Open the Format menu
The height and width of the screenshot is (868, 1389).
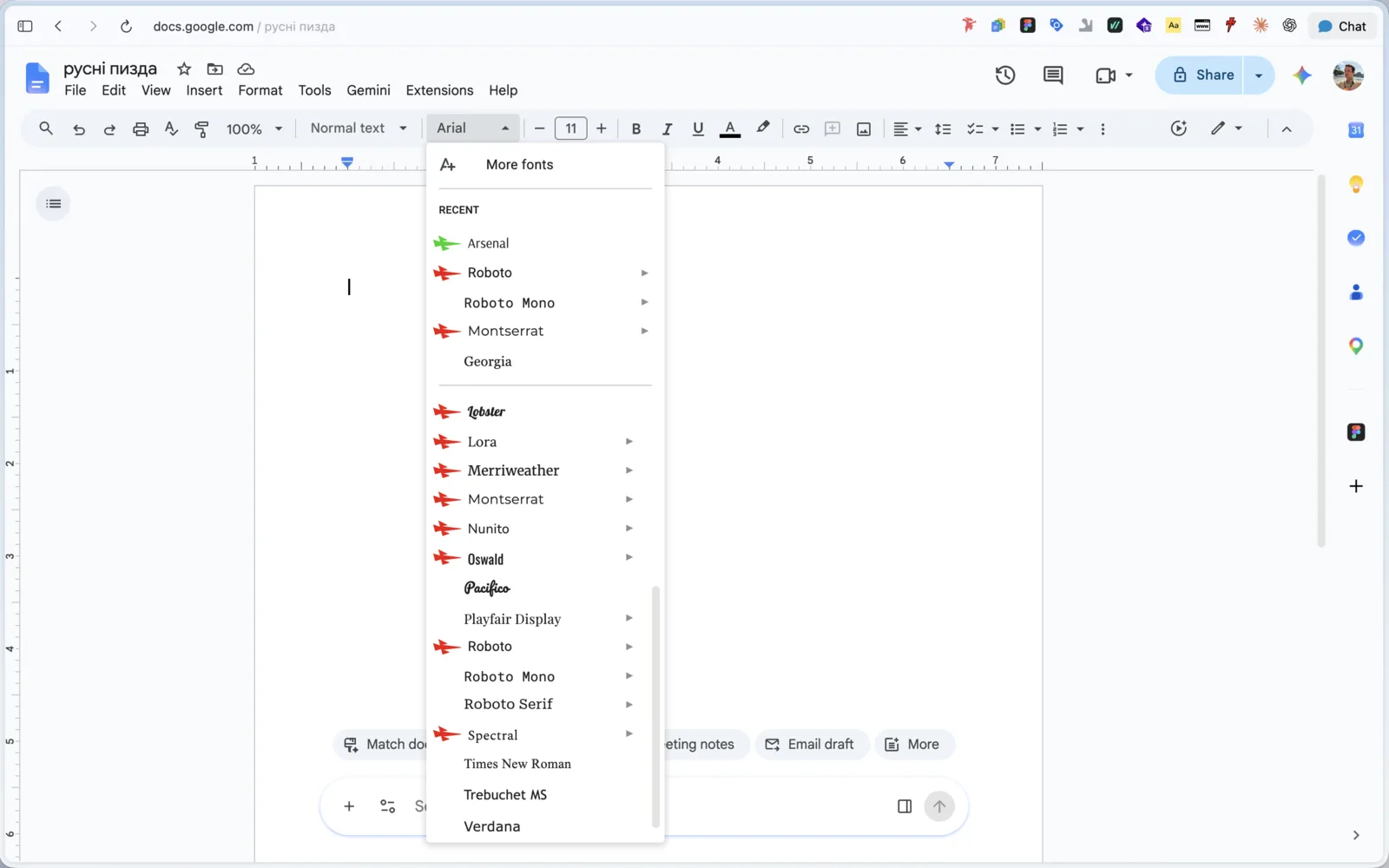pyautogui.click(x=260, y=90)
